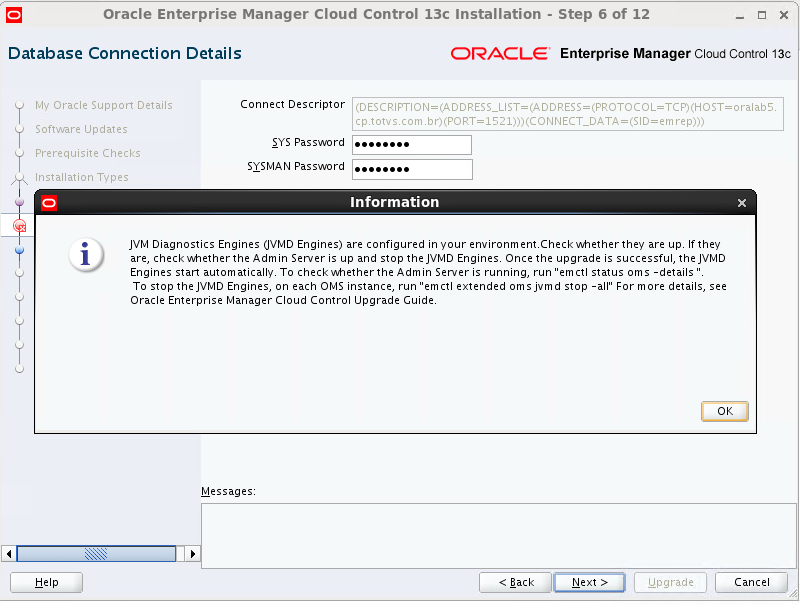The image size is (800, 608).
Task: Click step marker for Prerequisite Checks
Action: point(19,153)
